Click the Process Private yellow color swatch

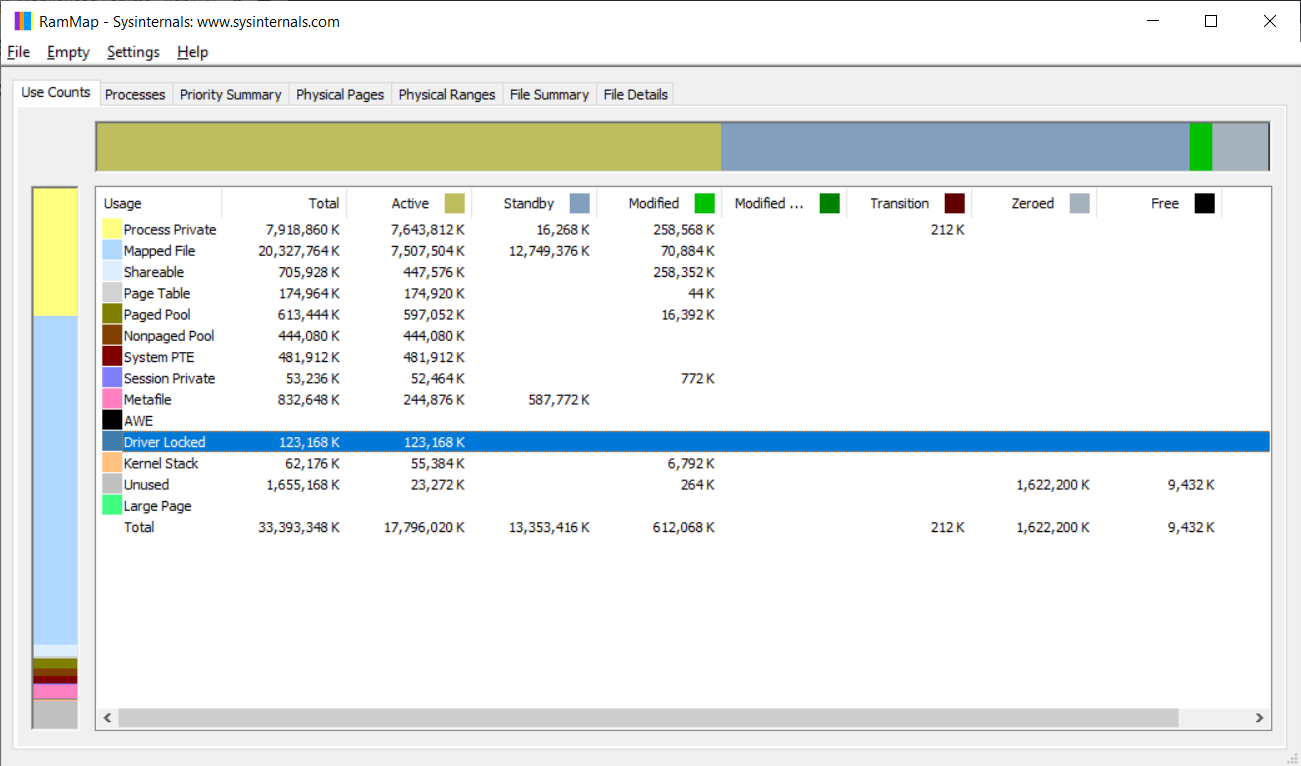pyautogui.click(x=112, y=230)
